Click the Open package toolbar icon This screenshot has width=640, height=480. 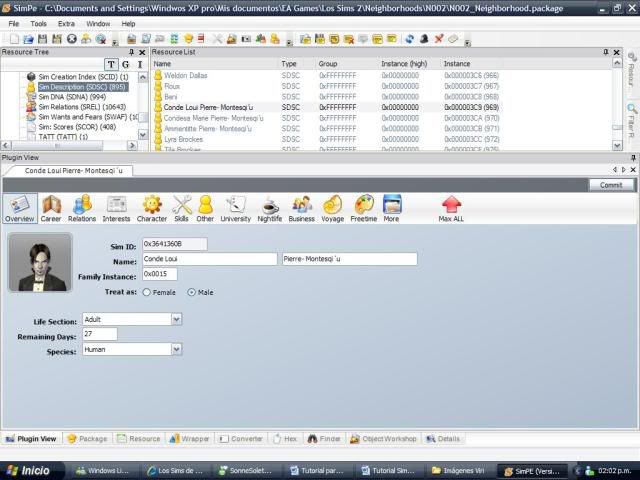(x=28, y=39)
